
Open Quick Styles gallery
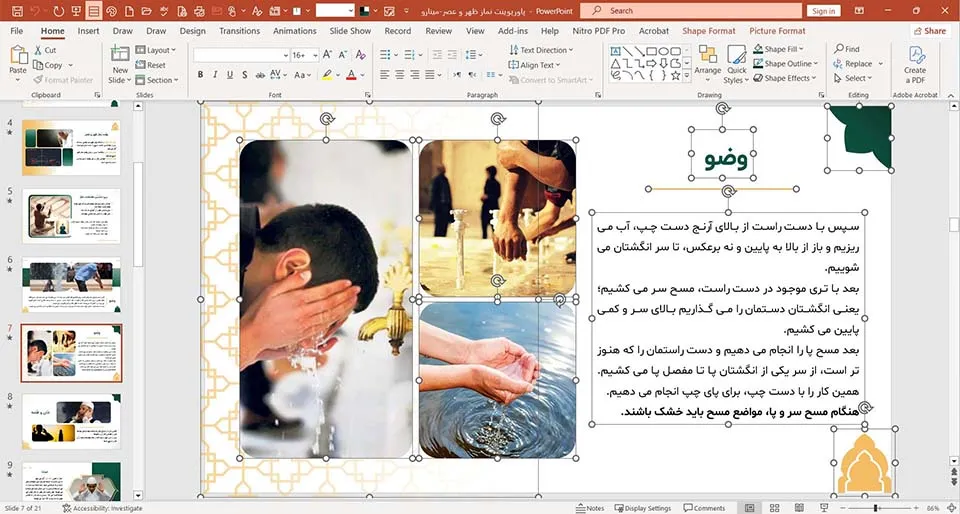click(737, 64)
